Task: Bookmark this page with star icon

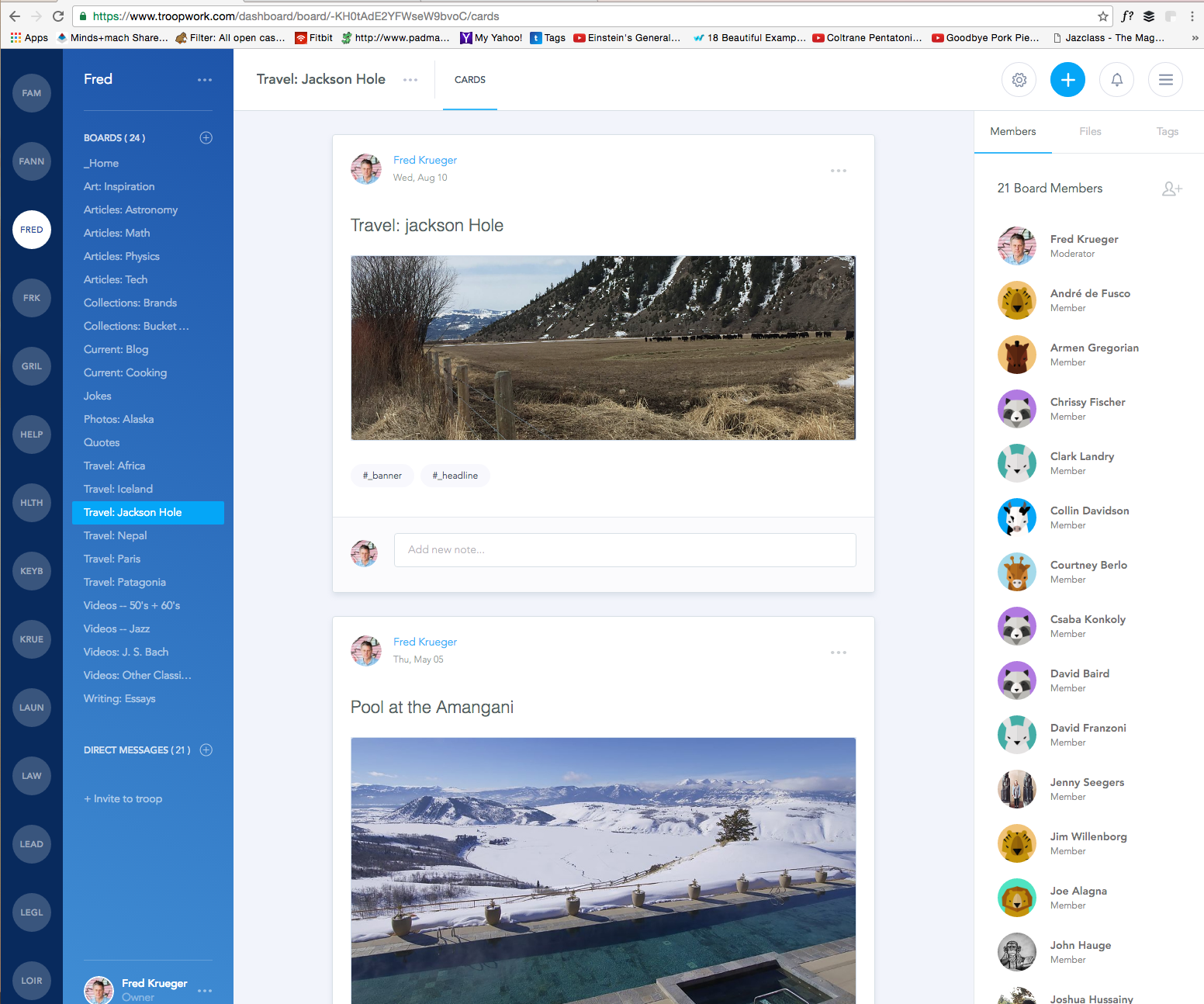Action: pos(1102,16)
